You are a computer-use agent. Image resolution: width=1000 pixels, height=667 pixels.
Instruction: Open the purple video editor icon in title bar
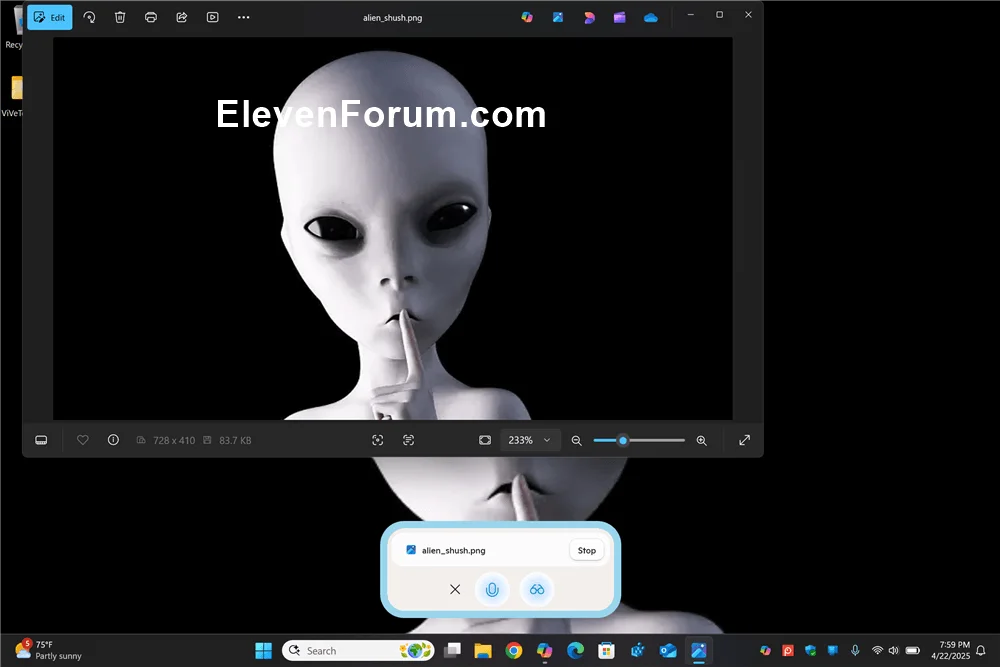[x=619, y=17]
